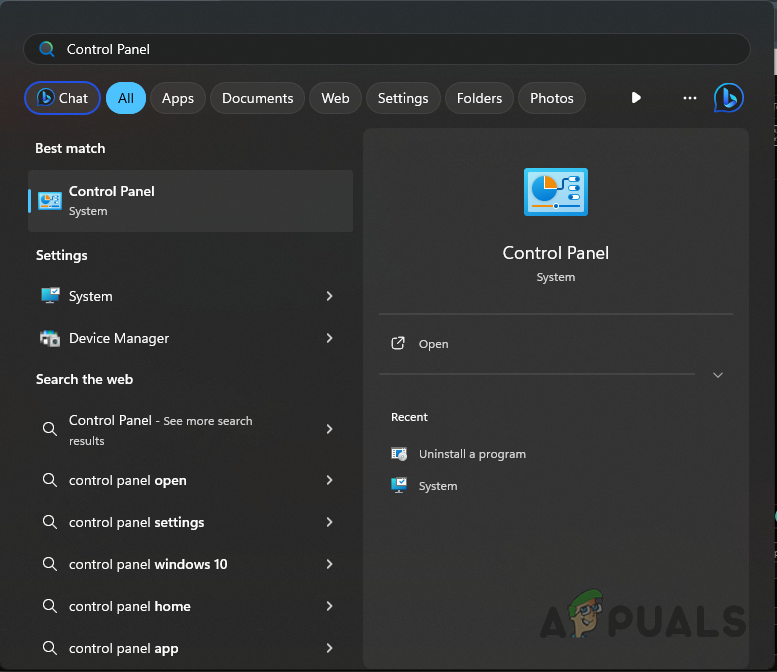777x672 pixels.
Task: Select the Chat filter tab
Action: pyautogui.click(x=62, y=98)
